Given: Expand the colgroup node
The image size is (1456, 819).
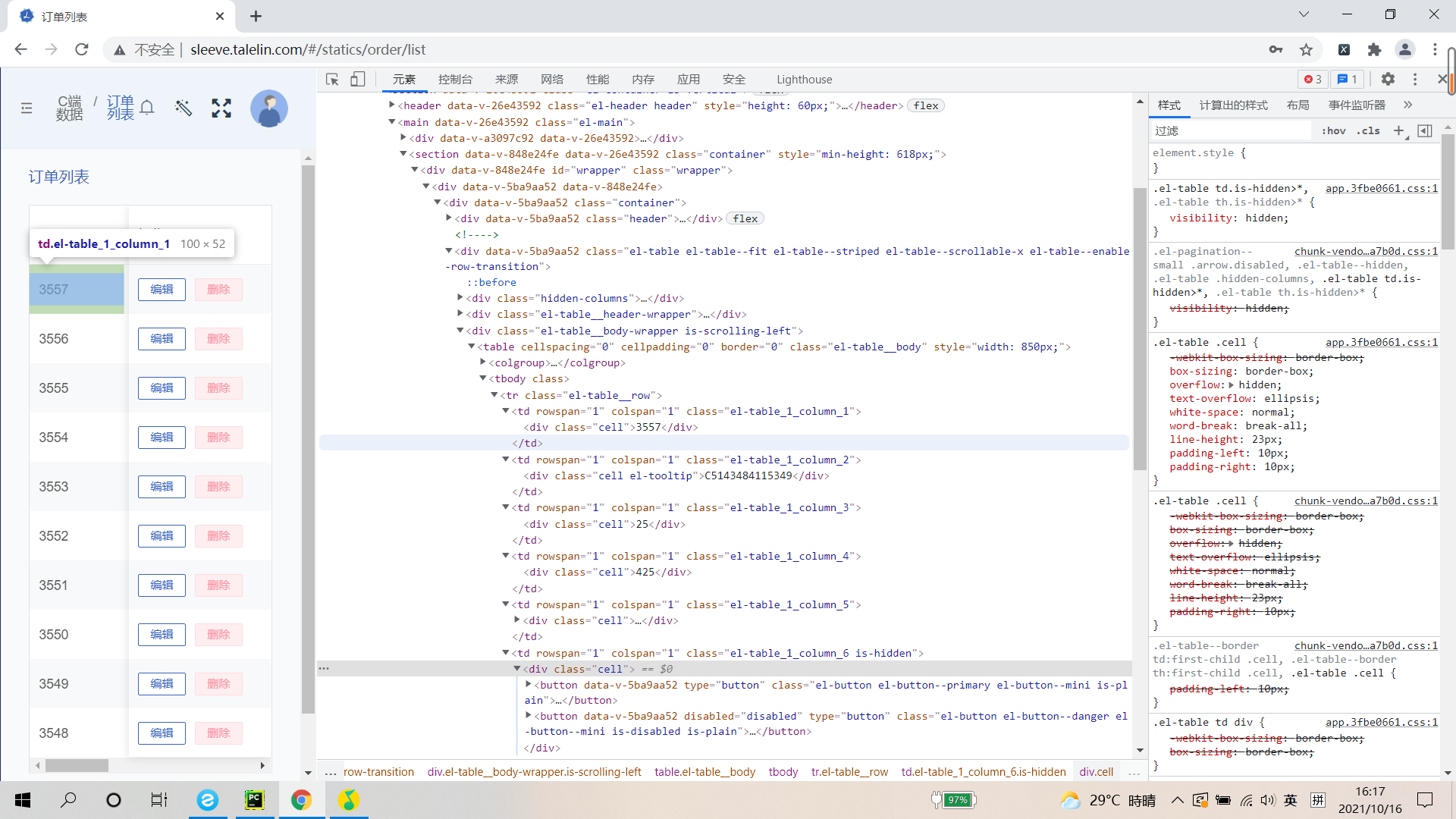Looking at the screenshot, I should (483, 362).
